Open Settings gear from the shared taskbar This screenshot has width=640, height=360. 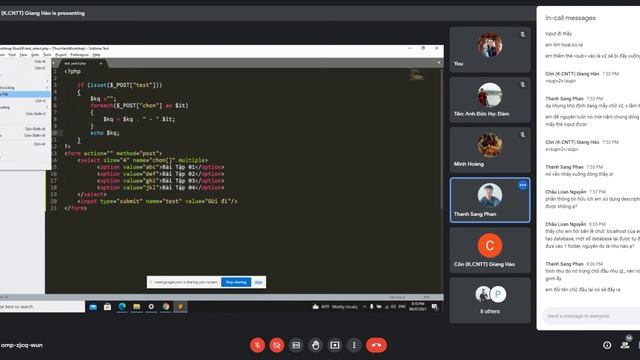[151, 307]
